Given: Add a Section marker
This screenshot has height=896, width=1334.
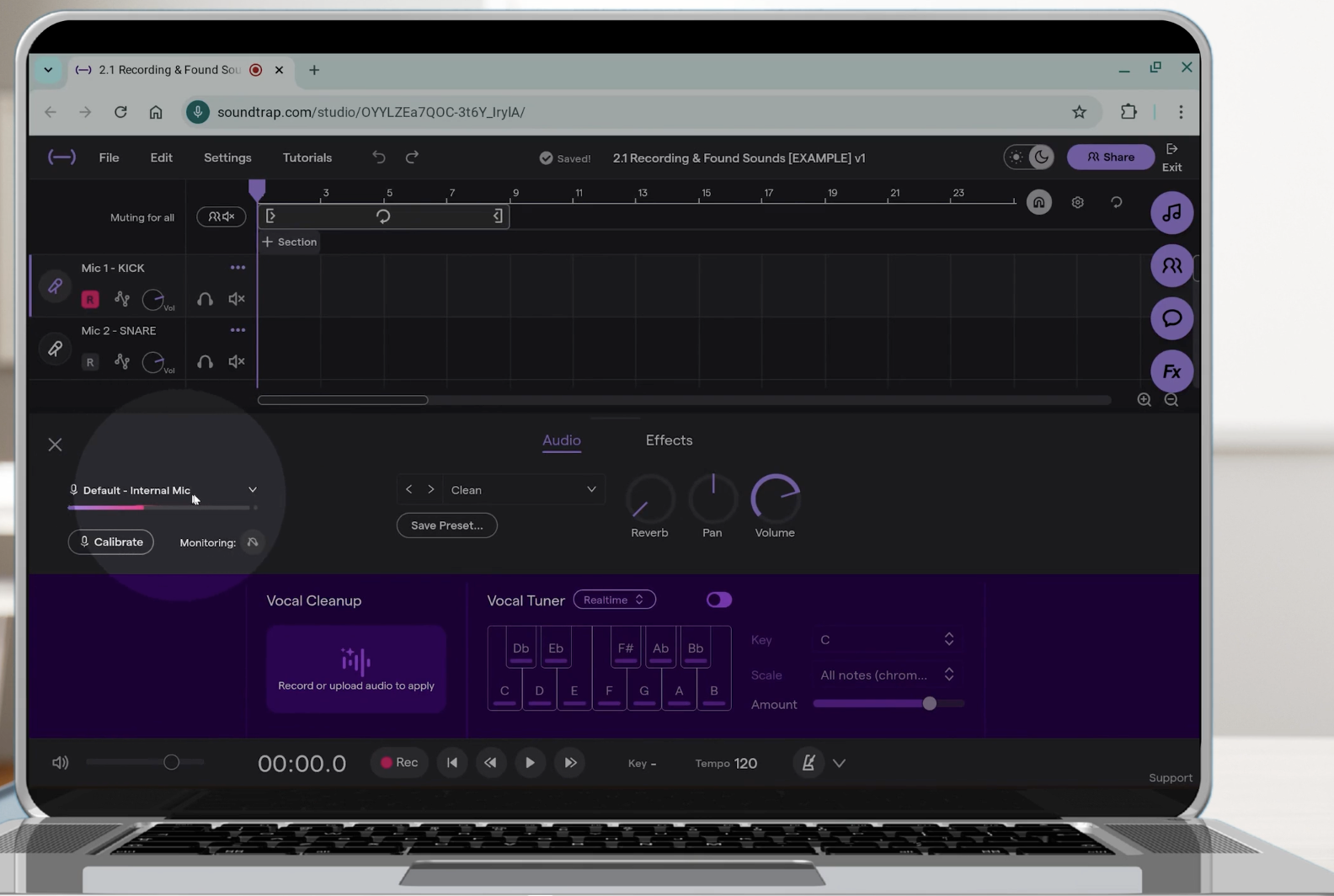Looking at the screenshot, I should pyautogui.click(x=289, y=243).
